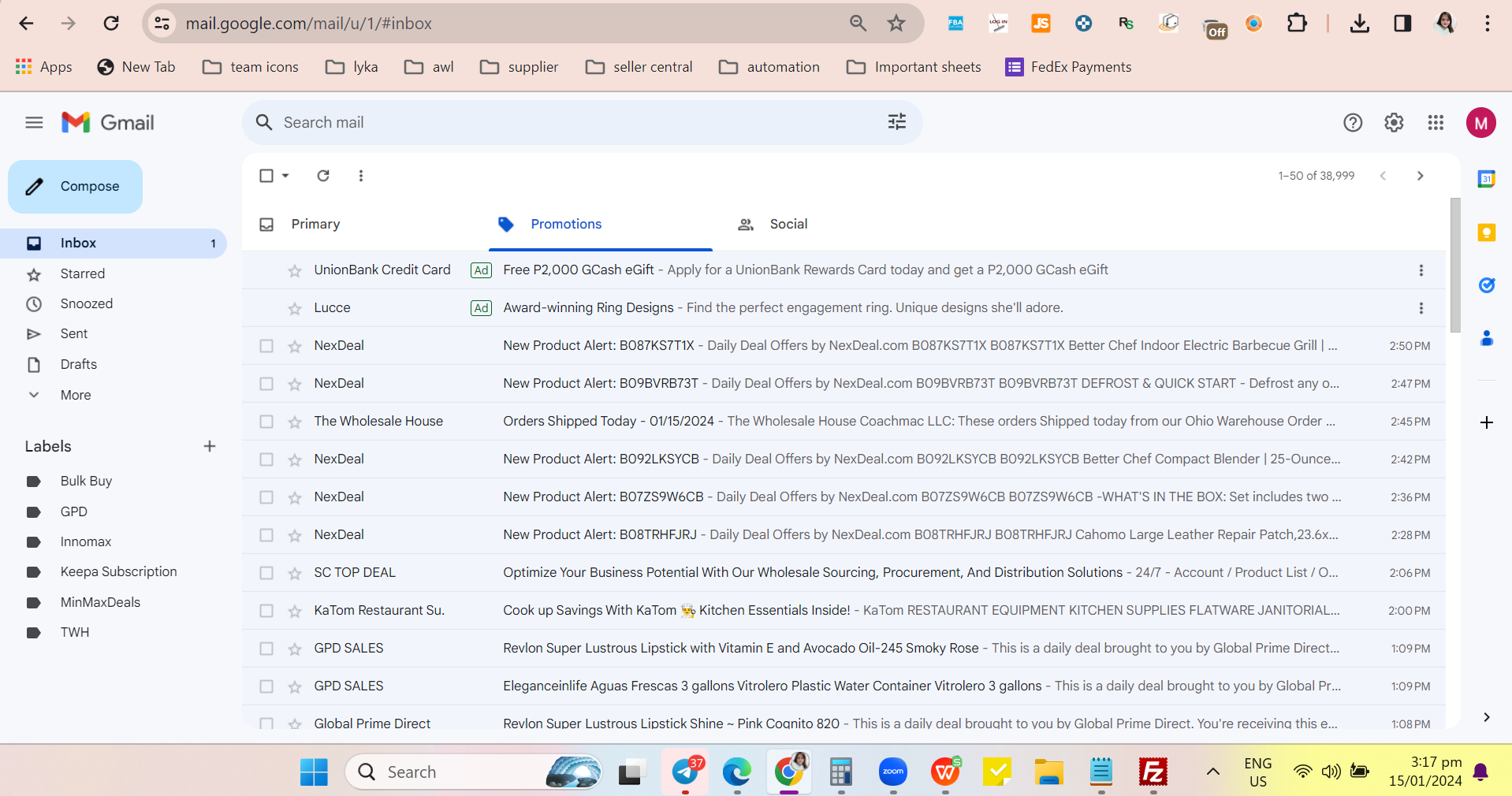This screenshot has height=796, width=1512.
Task: Select The Wholesale House email checkbox
Action: pos(266,422)
